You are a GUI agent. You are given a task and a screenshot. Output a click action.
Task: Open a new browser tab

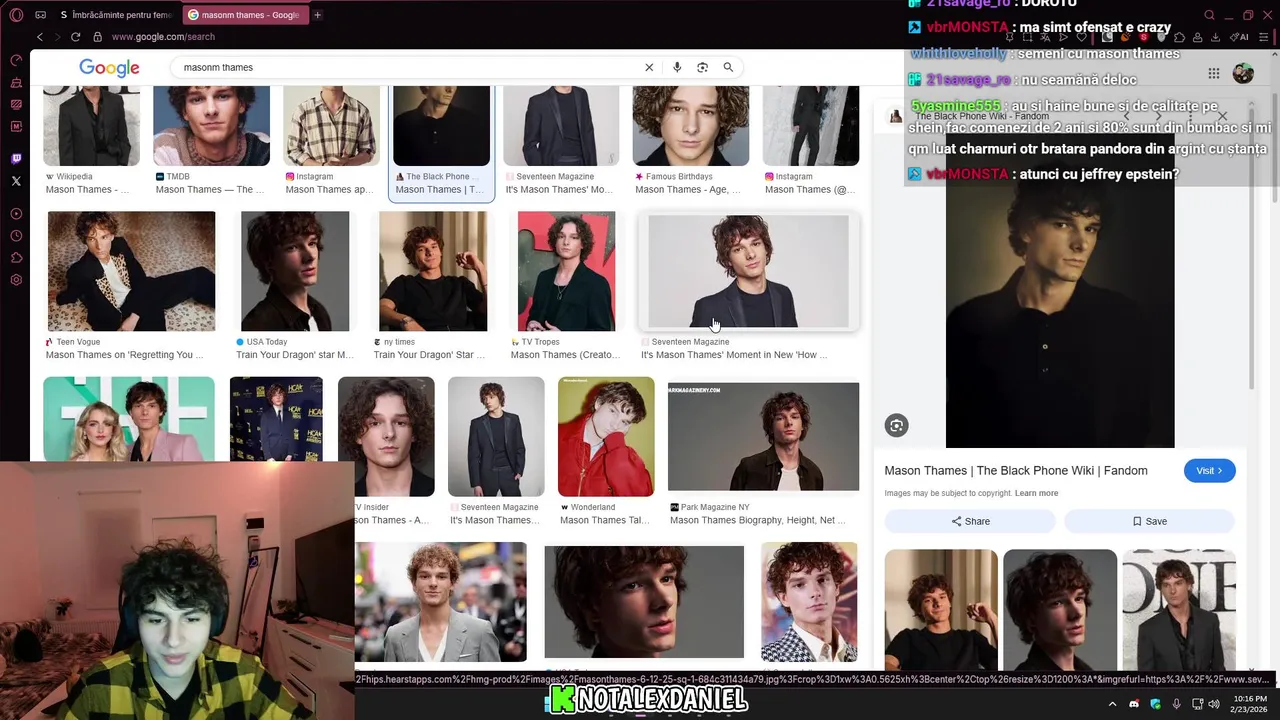317,15
